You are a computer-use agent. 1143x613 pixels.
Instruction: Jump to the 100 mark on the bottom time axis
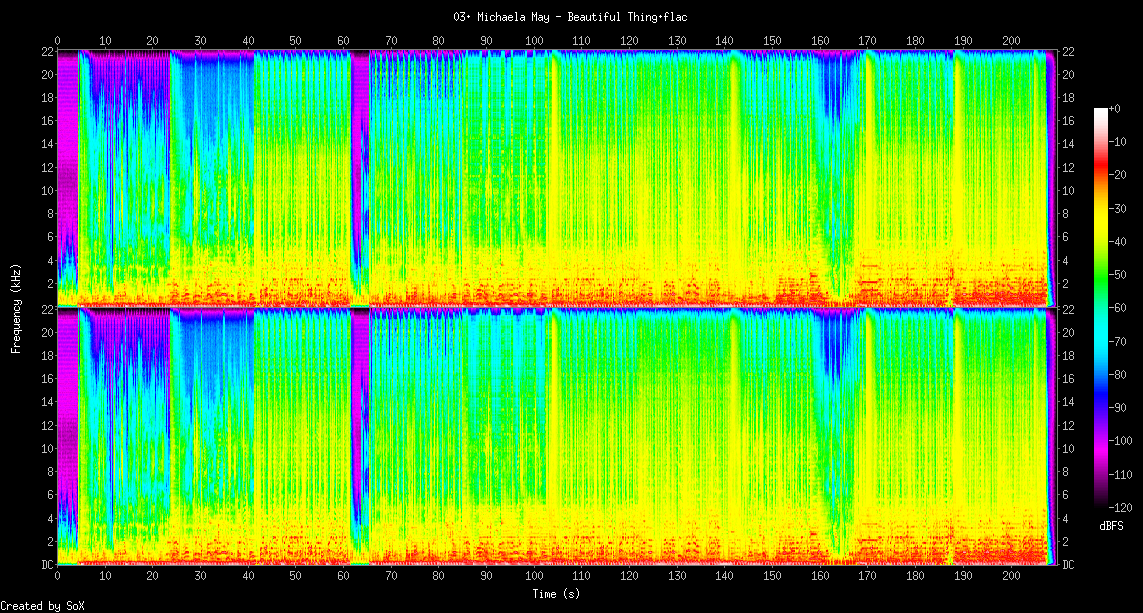(534, 577)
